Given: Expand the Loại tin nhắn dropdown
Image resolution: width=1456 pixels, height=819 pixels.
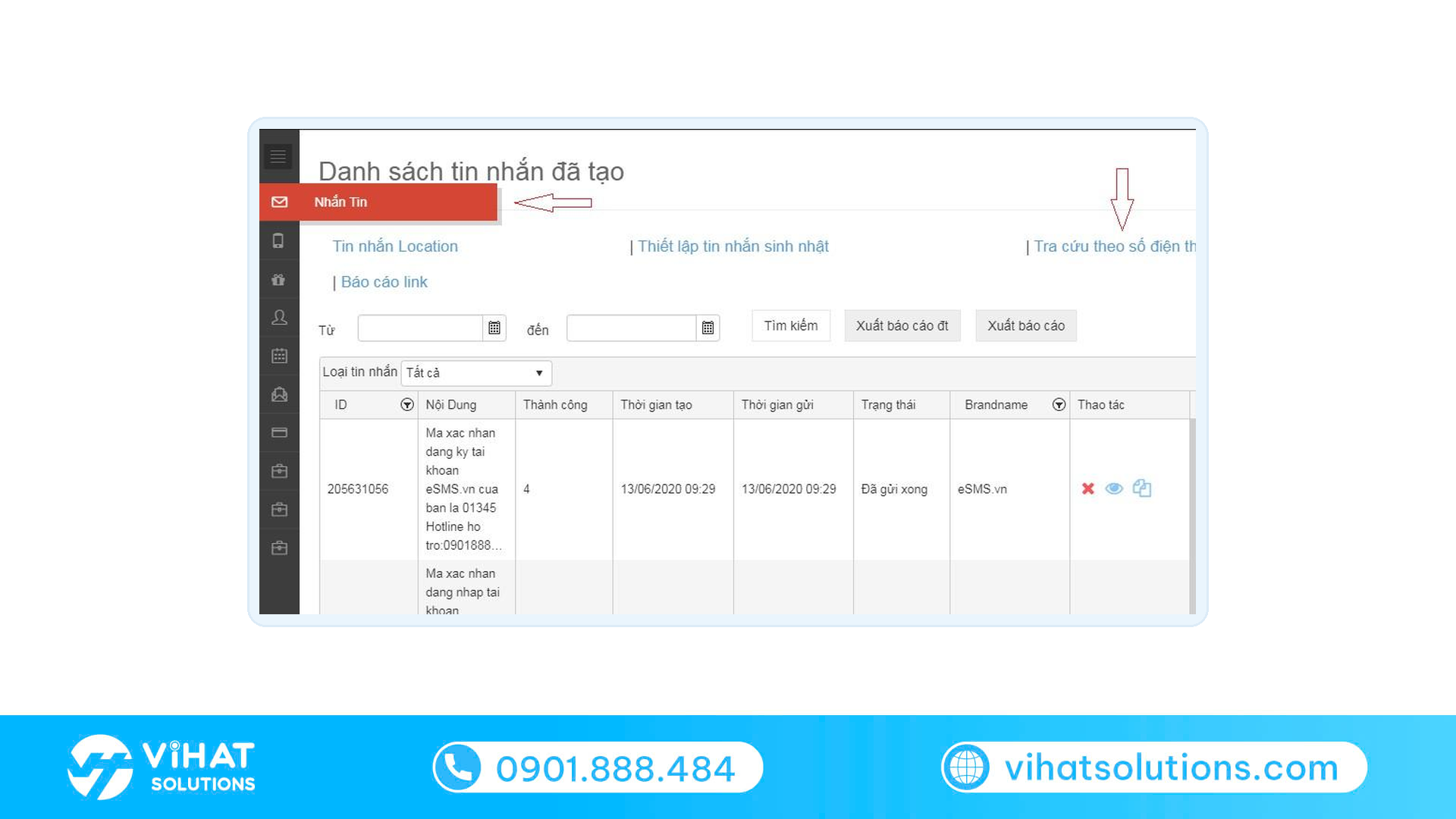Looking at the screenshot, I should tap(476, 373).
